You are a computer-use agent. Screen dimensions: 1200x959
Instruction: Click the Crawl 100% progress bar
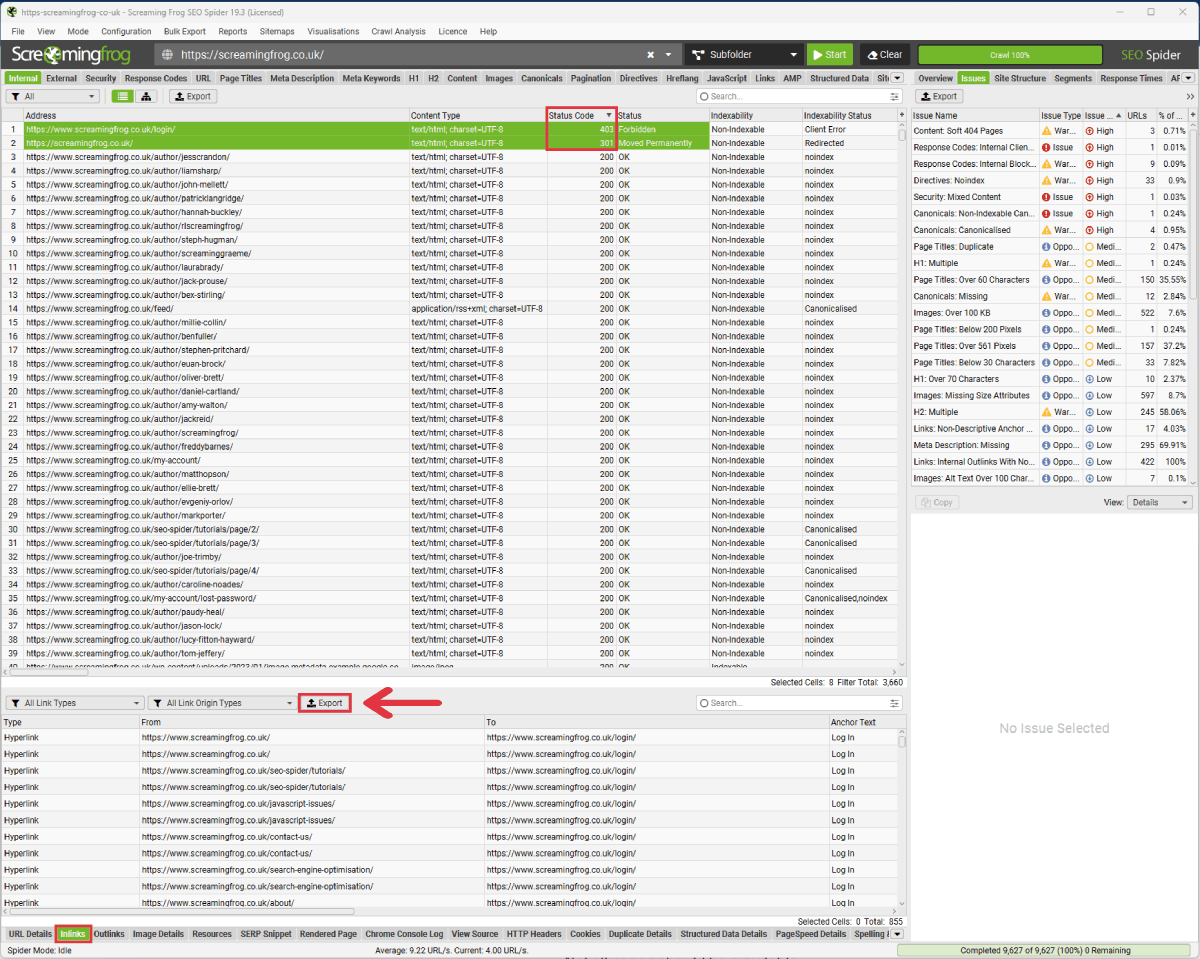coord(1009,55)
